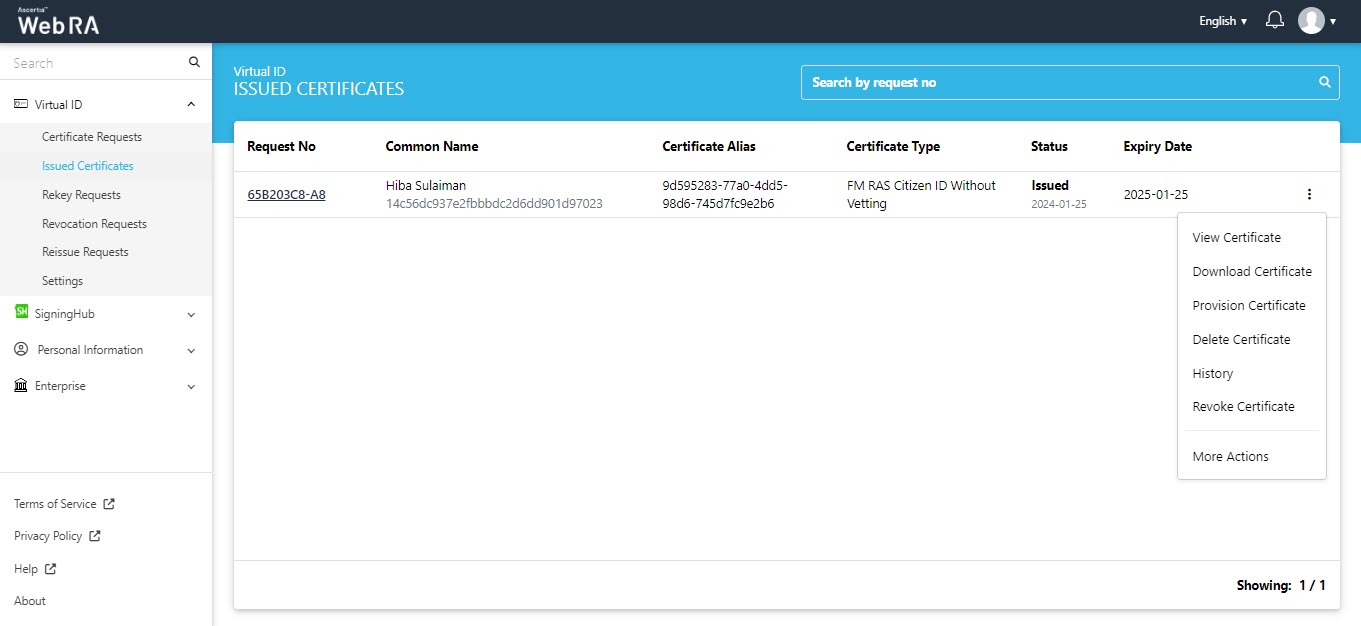This screenshot has height=626, width=1361.
Task: Open Rekey Requests page
Action: (x=81, y=195)
